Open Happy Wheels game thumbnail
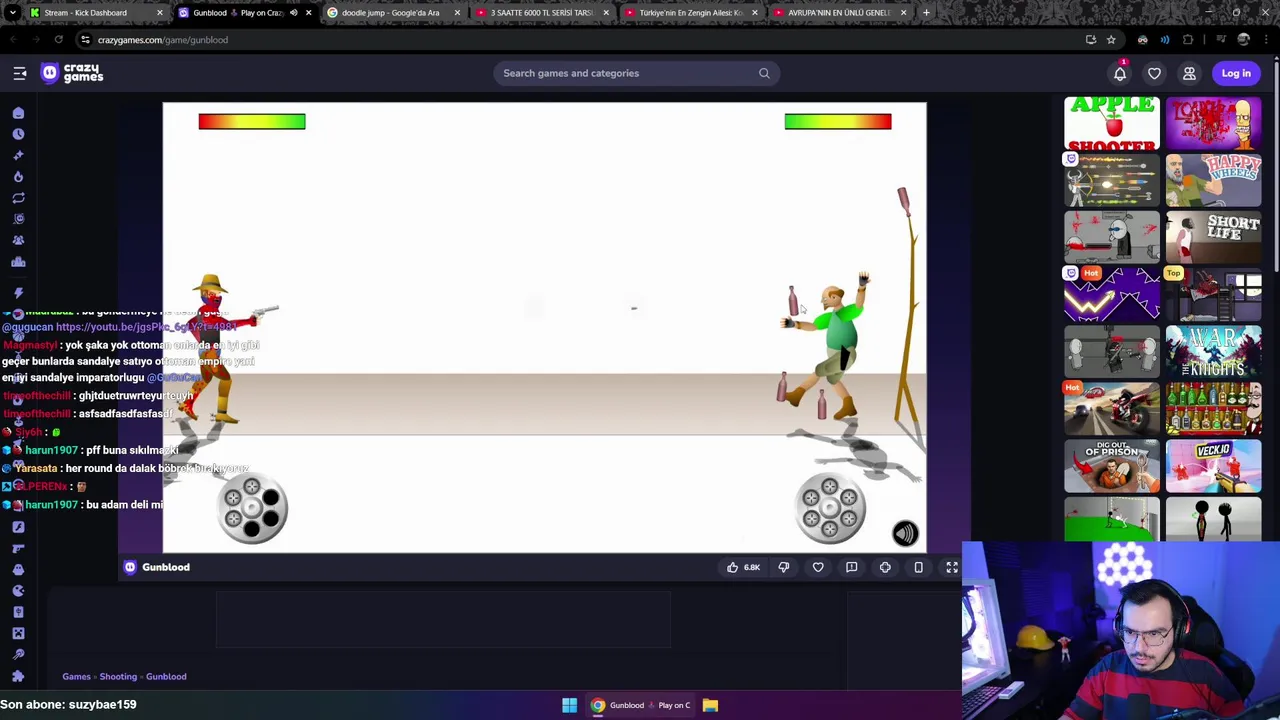The height and width of the screenshot is (720, 1280). [1213, 180]
